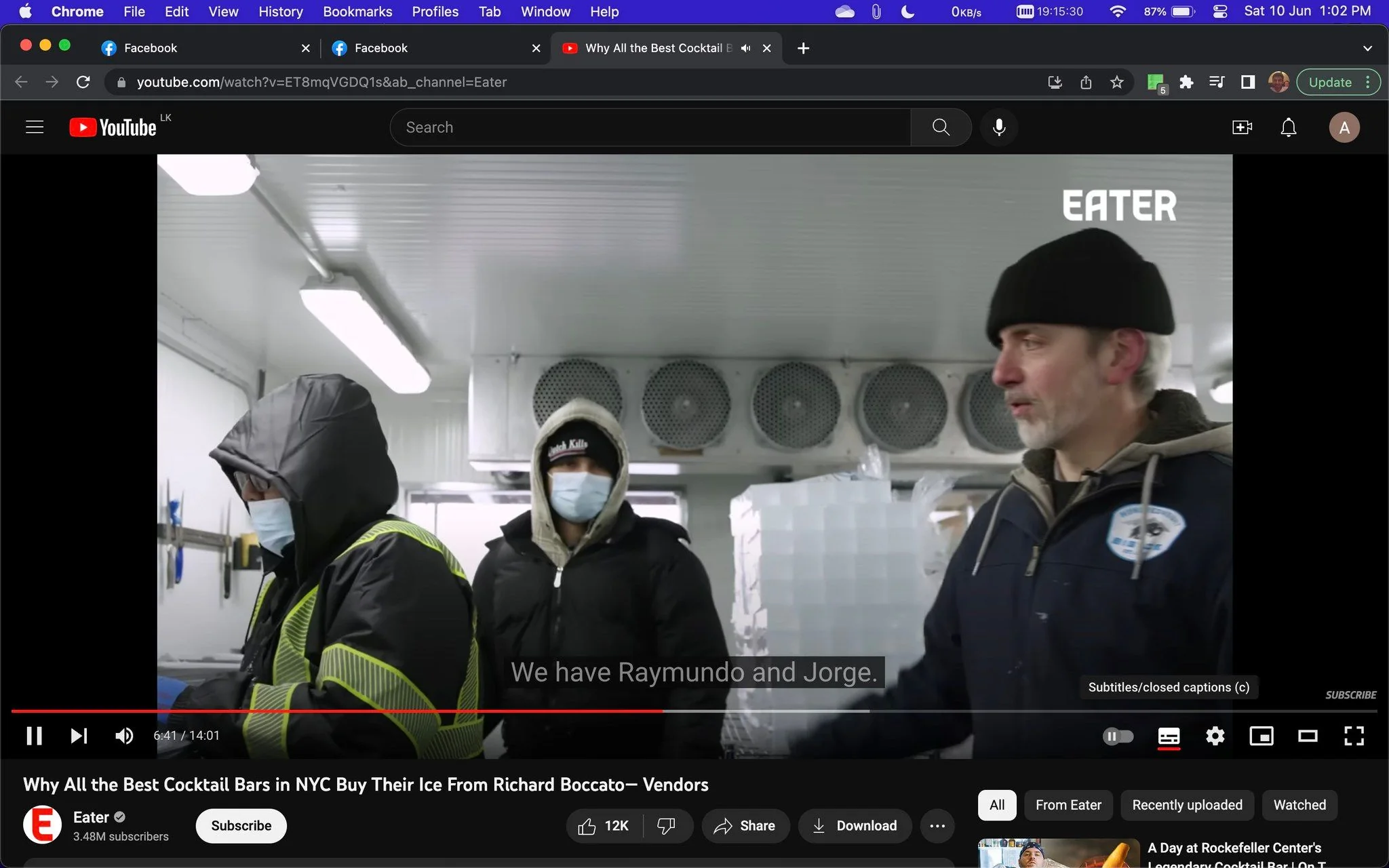
Task: Open video settings gear
Action: coord(1215,736)
